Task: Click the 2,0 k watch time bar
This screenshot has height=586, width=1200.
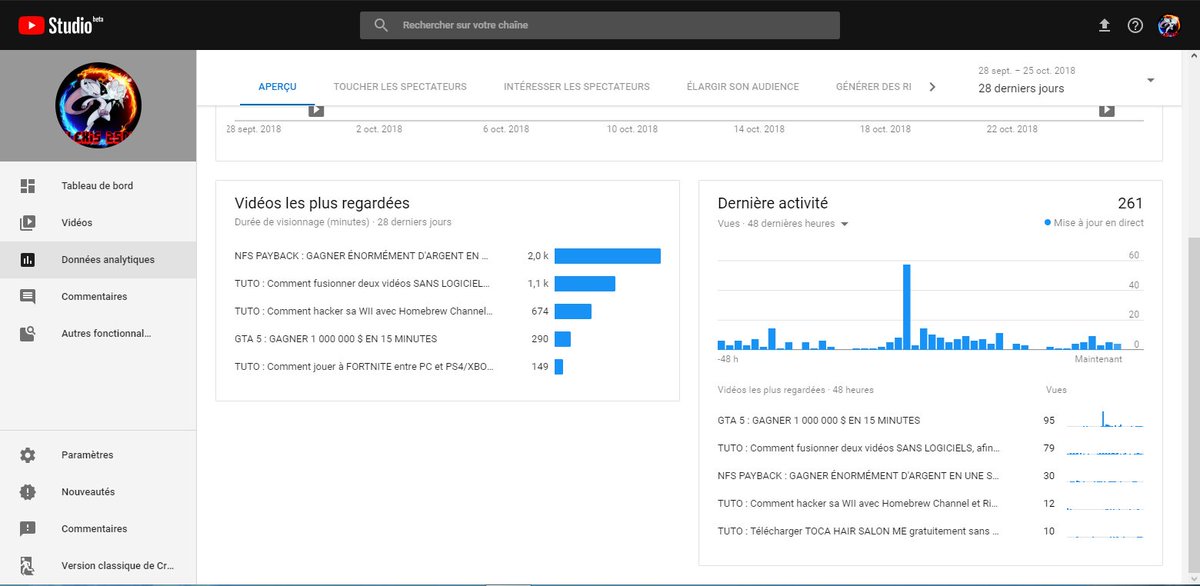Action: click(608, 256)
